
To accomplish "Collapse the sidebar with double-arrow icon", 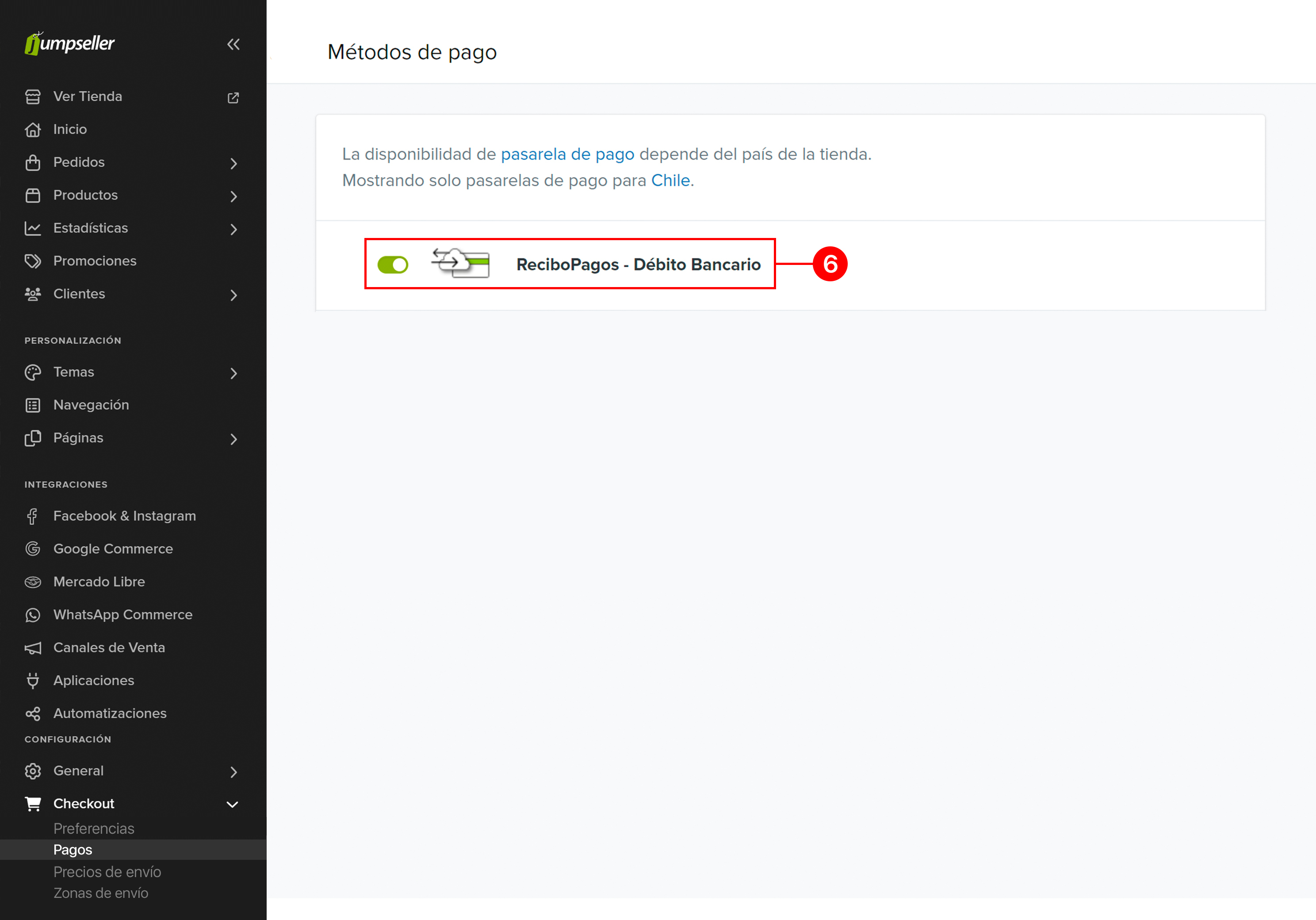I will click(x=233, y=44).
